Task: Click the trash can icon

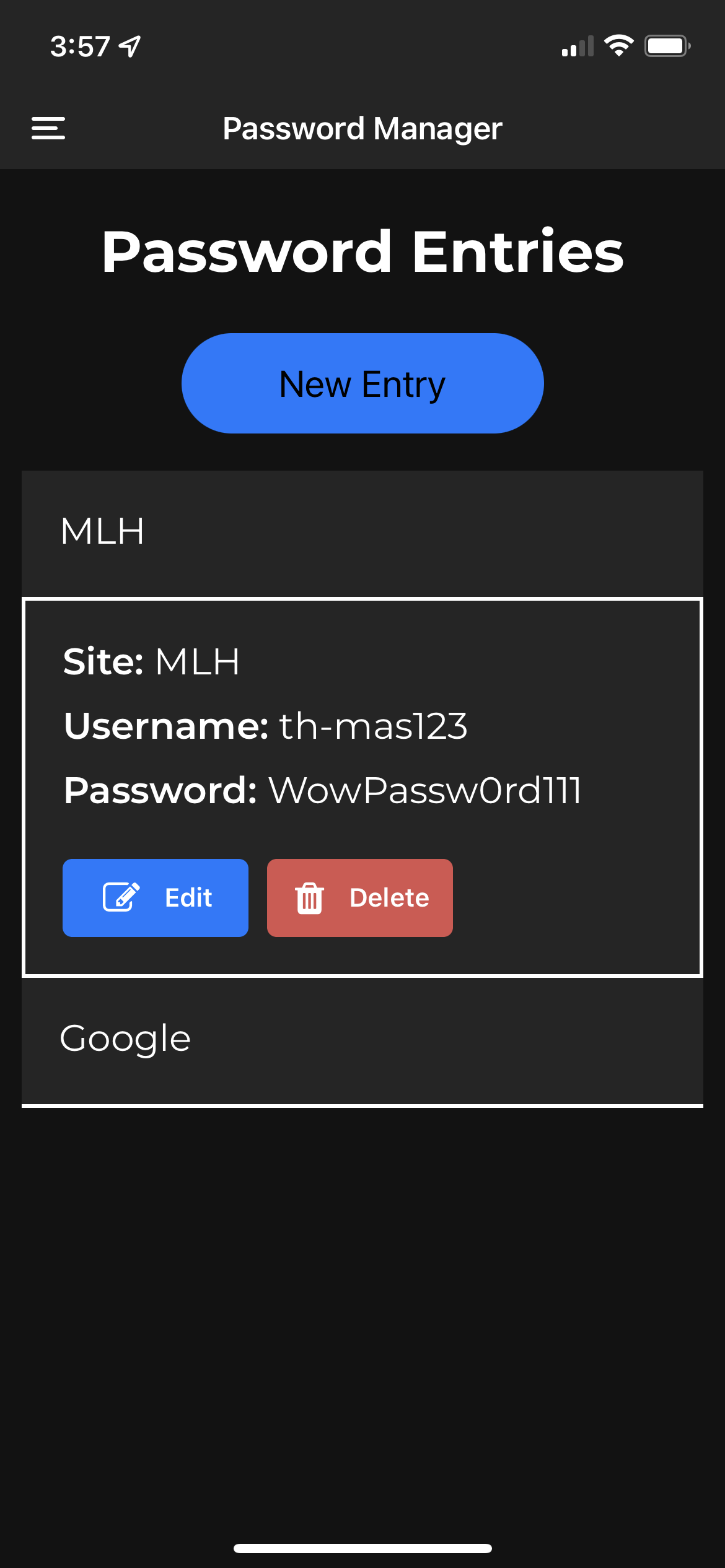Action: [x=309, y=898]
